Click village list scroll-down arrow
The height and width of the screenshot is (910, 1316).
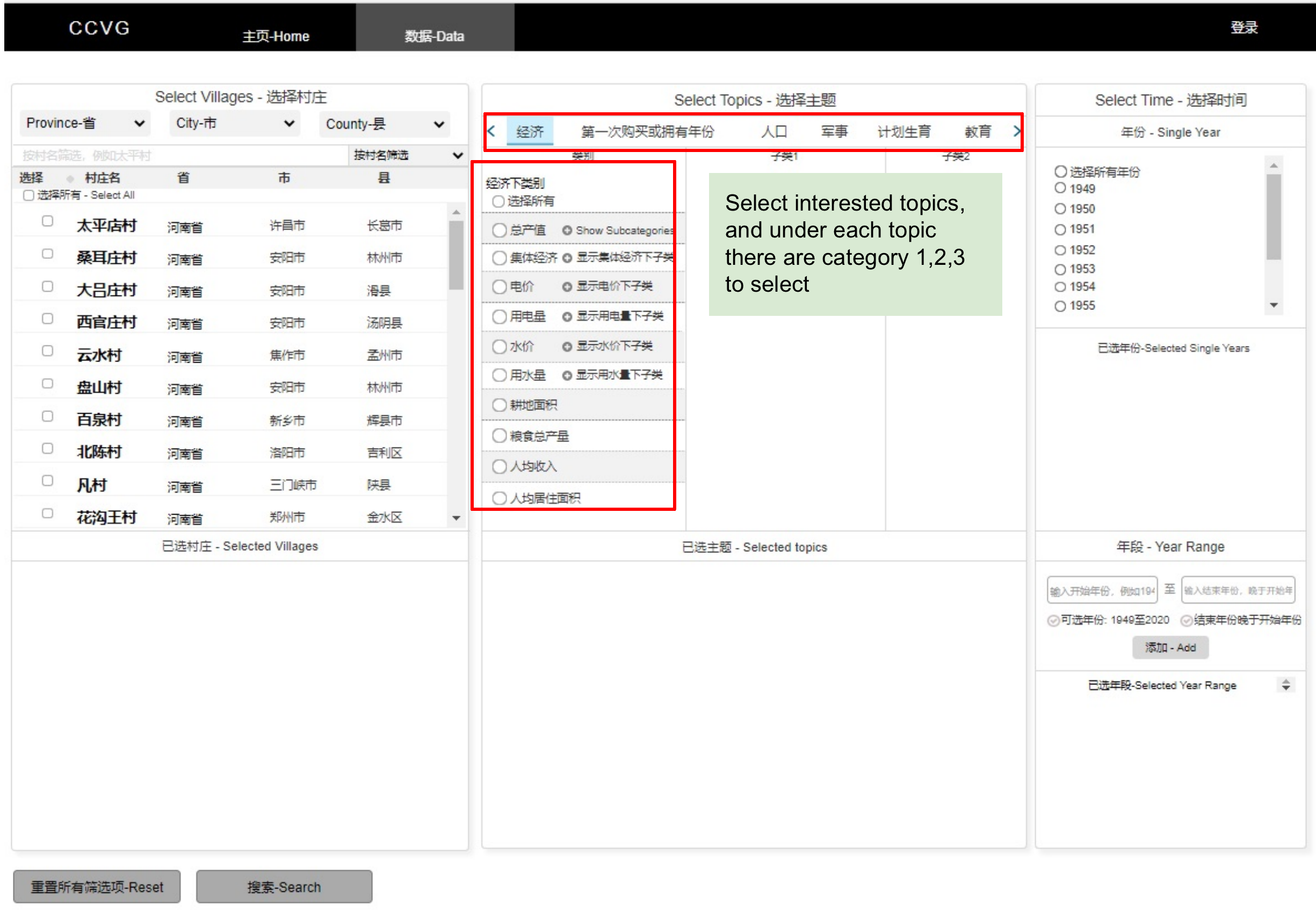pyautogui.click(x=456, y=518)
